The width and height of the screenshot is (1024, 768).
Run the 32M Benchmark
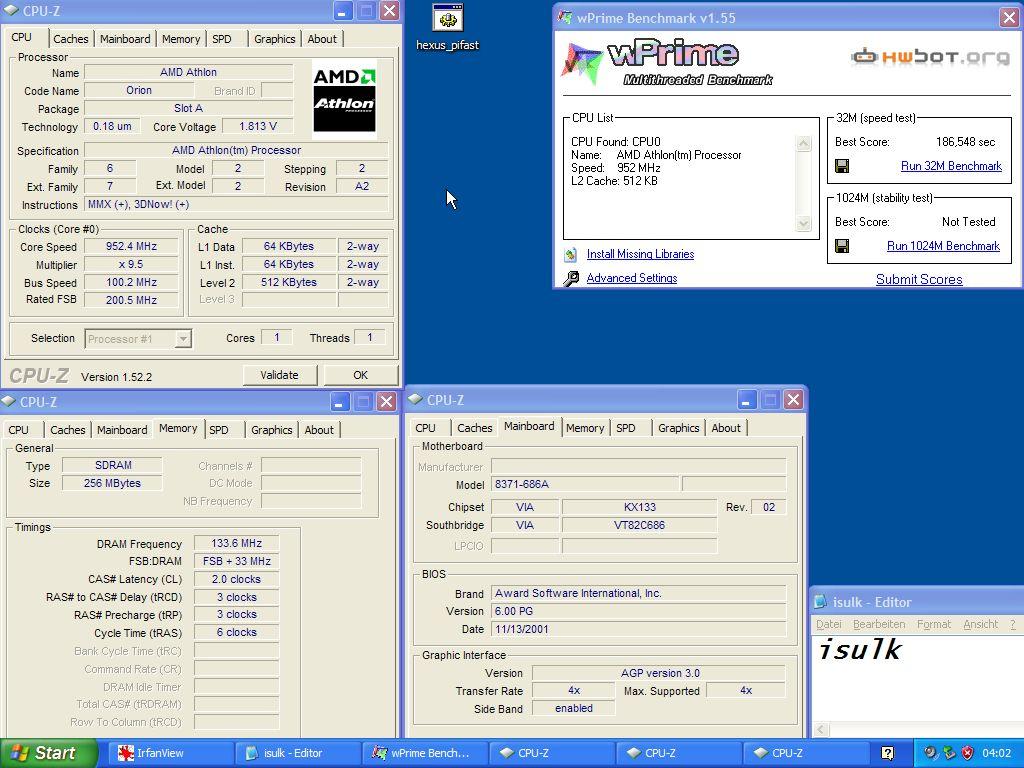(x=951, y=166)
